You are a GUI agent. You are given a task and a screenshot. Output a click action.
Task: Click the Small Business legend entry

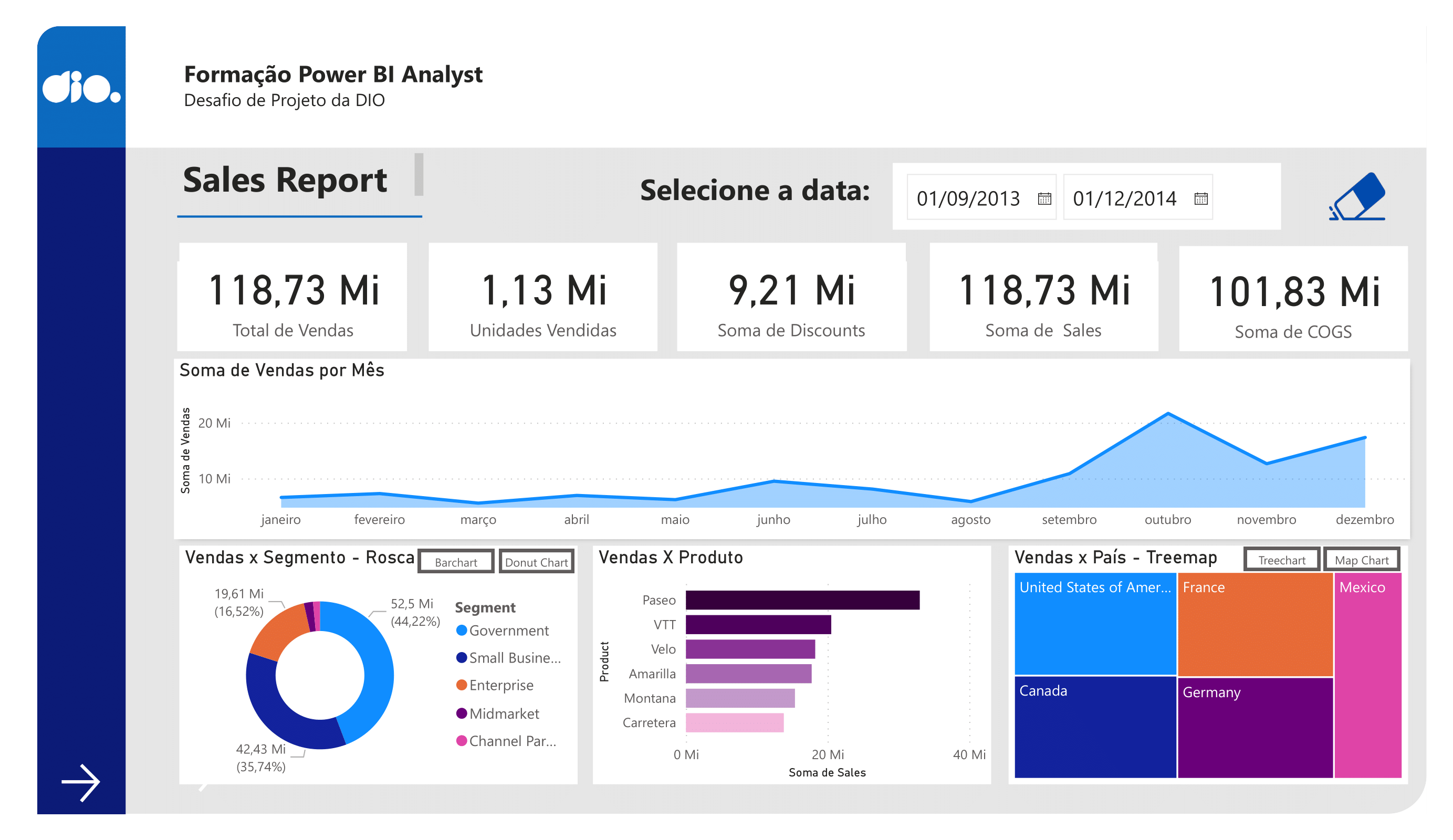pyautogui.click(x=514, y=658)
